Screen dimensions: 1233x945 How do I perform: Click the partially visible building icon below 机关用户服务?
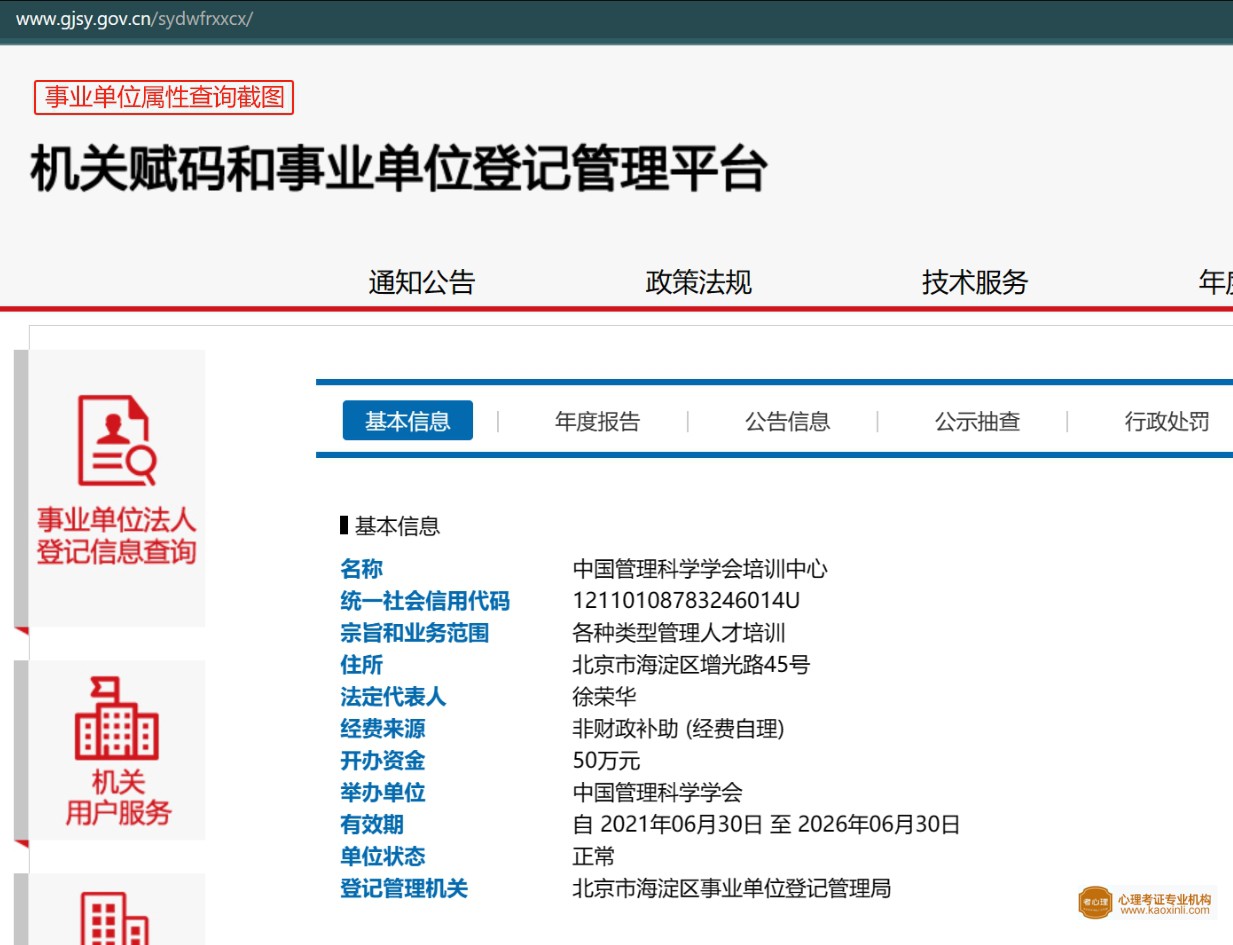(116, 918)
